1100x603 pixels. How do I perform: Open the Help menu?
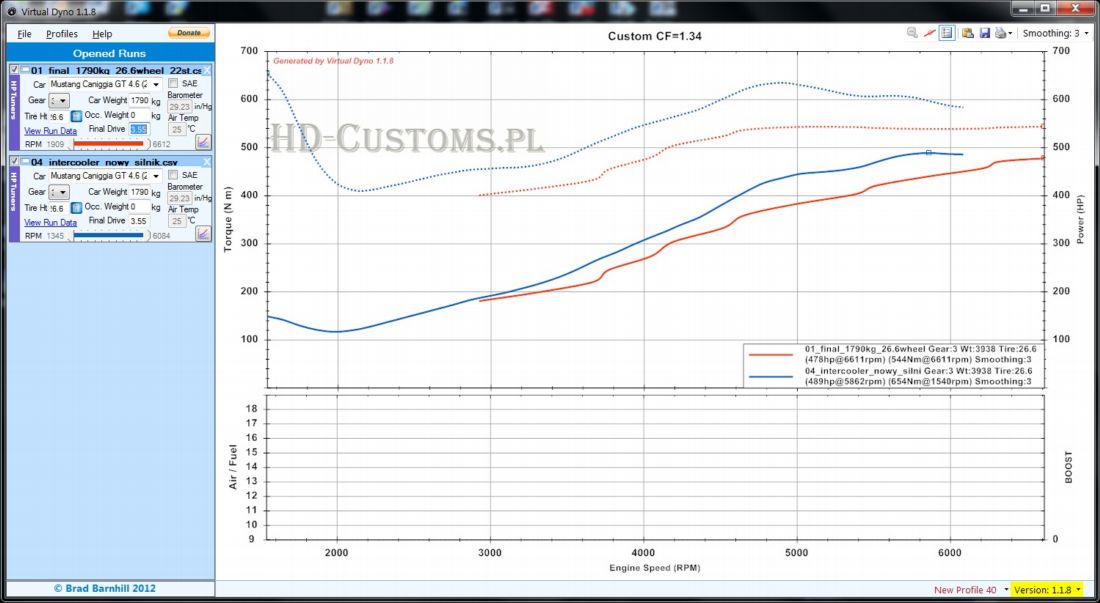click(102, 34)
